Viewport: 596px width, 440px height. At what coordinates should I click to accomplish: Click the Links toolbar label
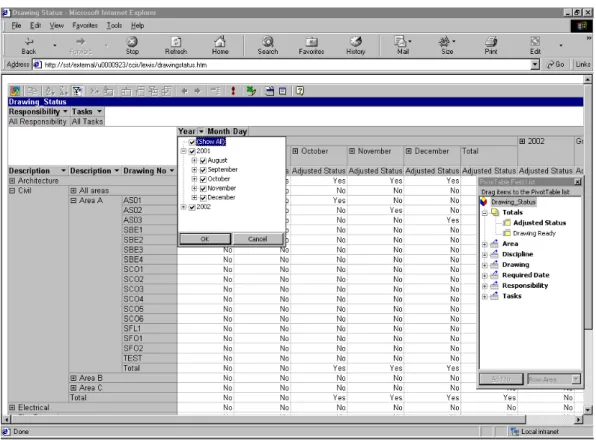click(583, 64)
